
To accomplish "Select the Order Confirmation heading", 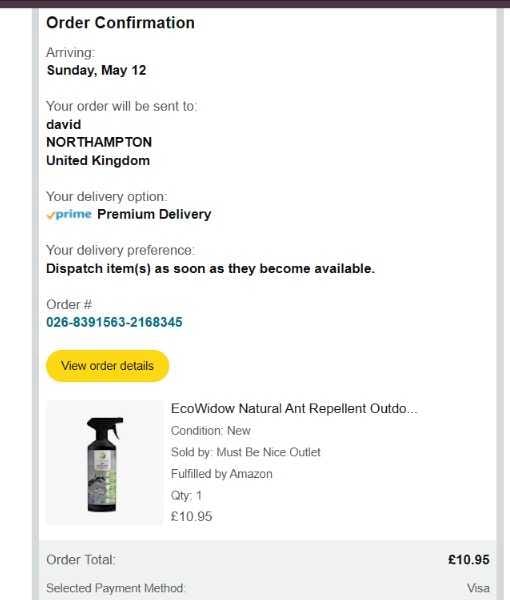I will click(121, 23).
